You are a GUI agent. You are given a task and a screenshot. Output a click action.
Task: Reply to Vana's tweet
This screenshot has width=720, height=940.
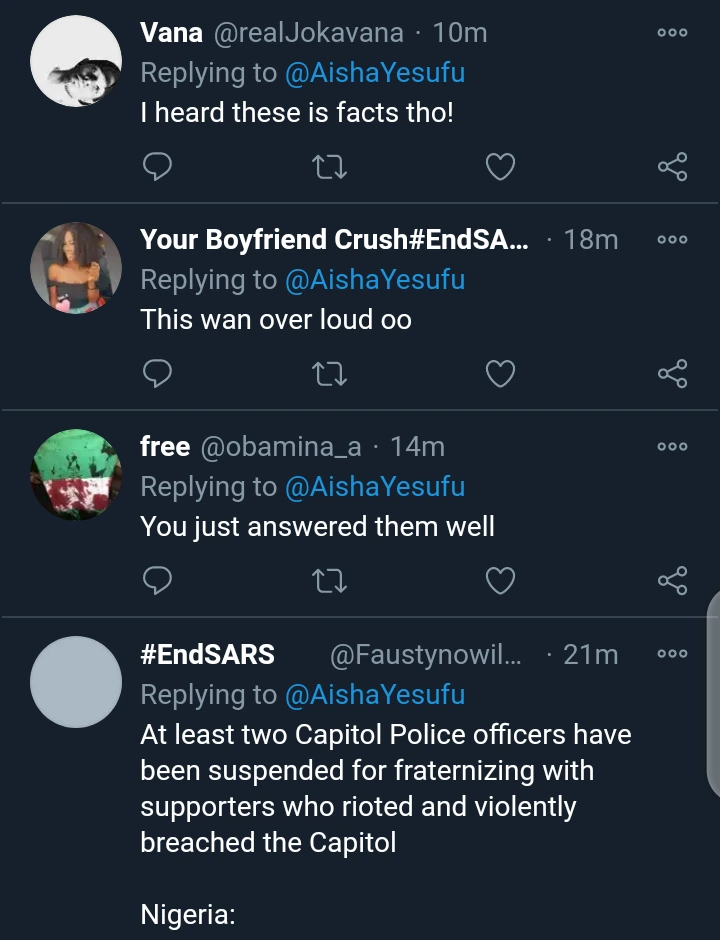(x=158, y=167)
